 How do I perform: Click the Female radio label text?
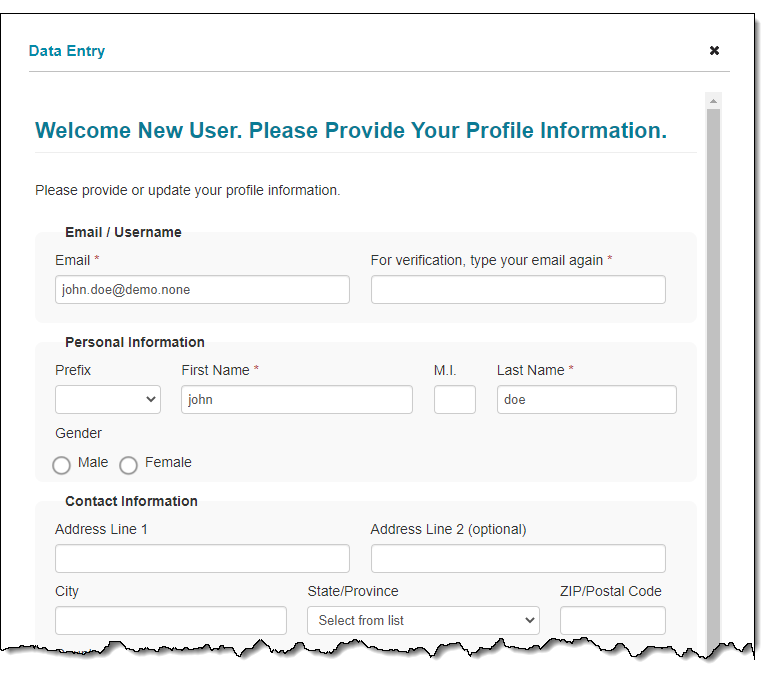[168, 463]
